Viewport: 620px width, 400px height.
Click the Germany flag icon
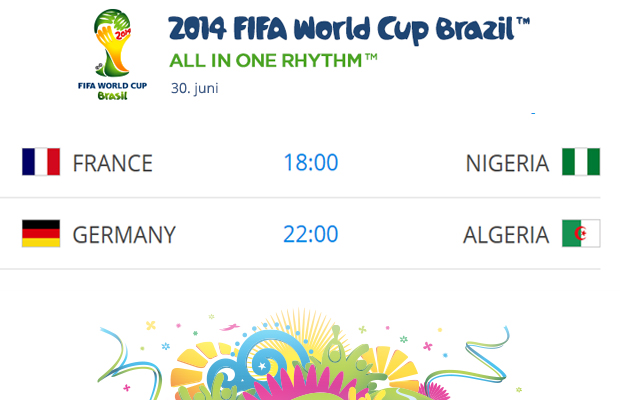click(x=41, y=234)
